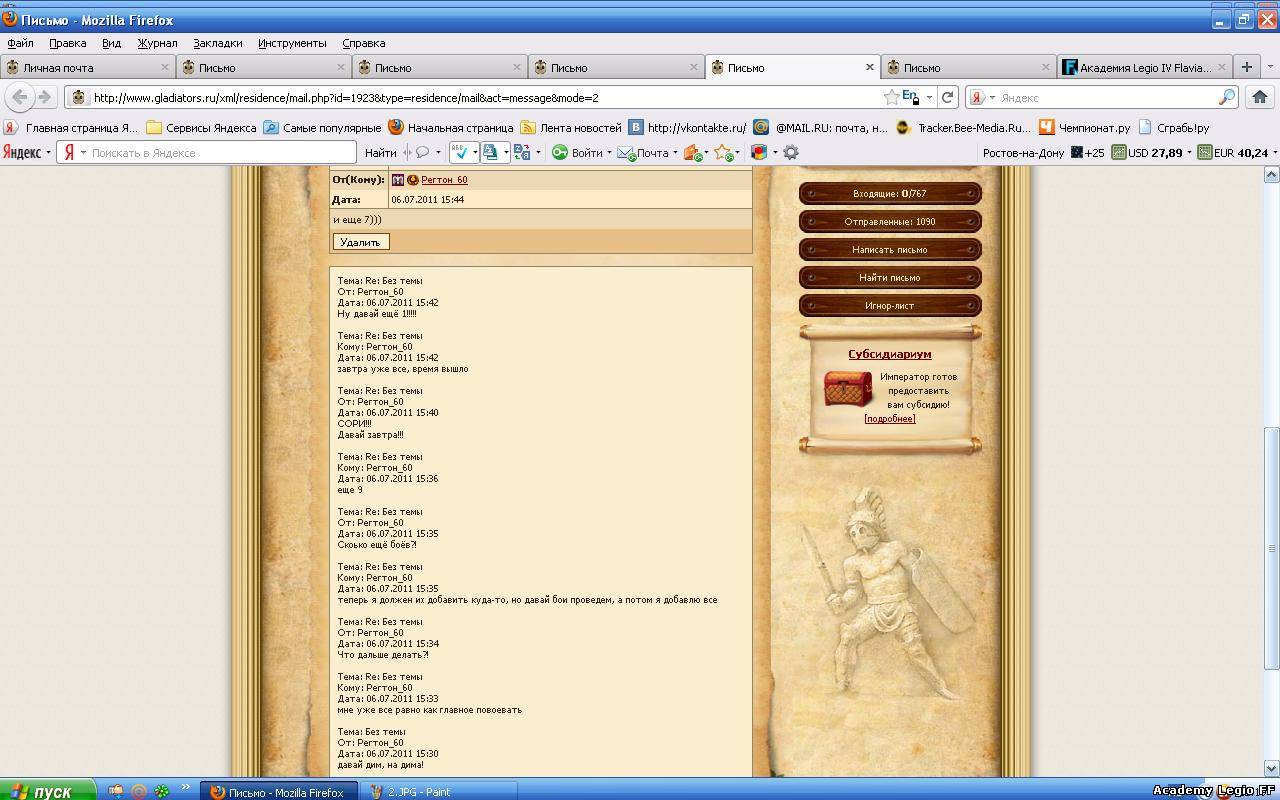Switch to the Личная почта tab
Image resolution: width=1280 pixels, height=800 pixels.
(87, 67)
